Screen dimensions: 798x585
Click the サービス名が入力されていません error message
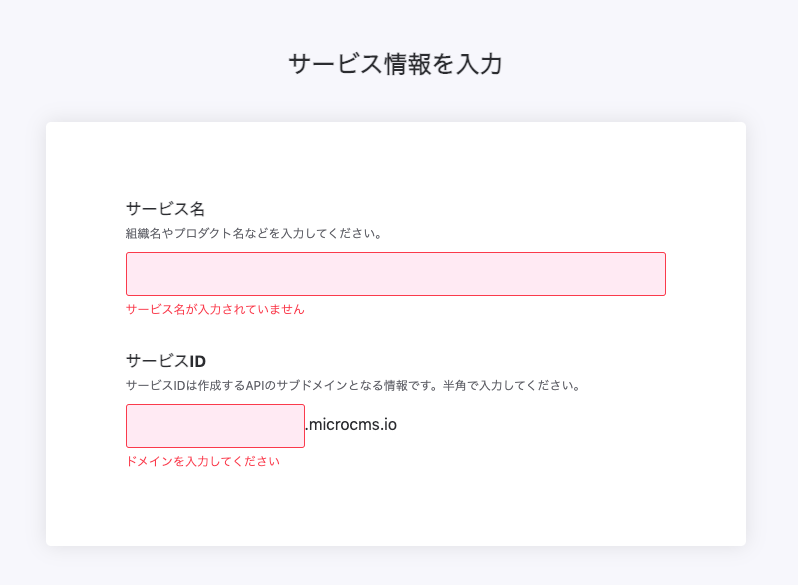click(x=215, y=310)
